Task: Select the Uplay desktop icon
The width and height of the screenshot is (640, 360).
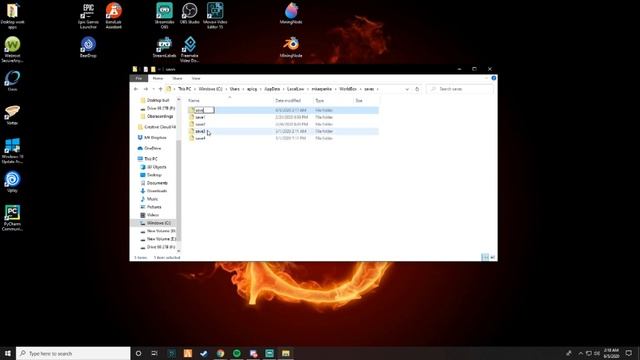Action: [x=12, y=182]
